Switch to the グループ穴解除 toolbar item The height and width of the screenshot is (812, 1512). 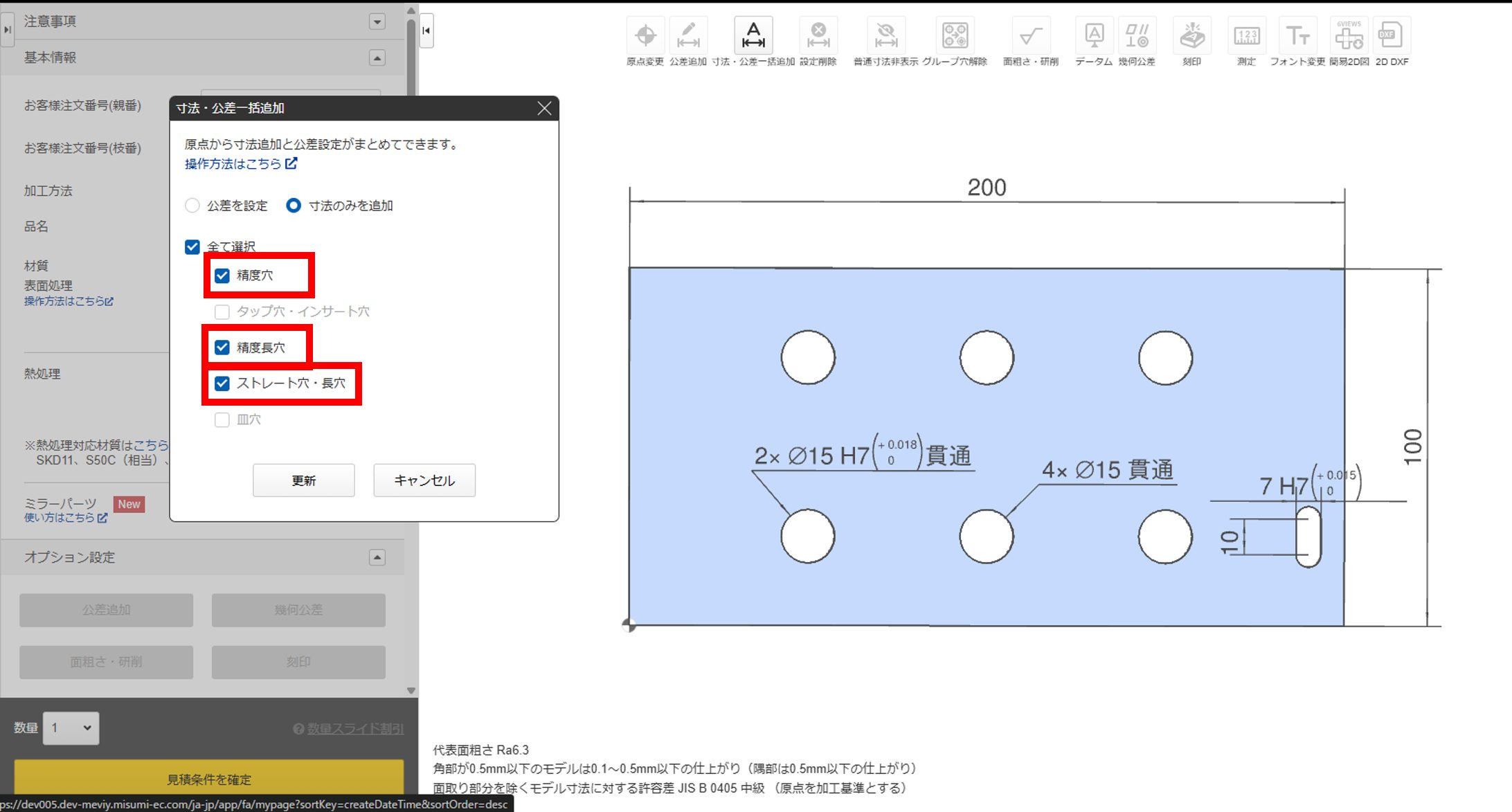click(955, 35)
